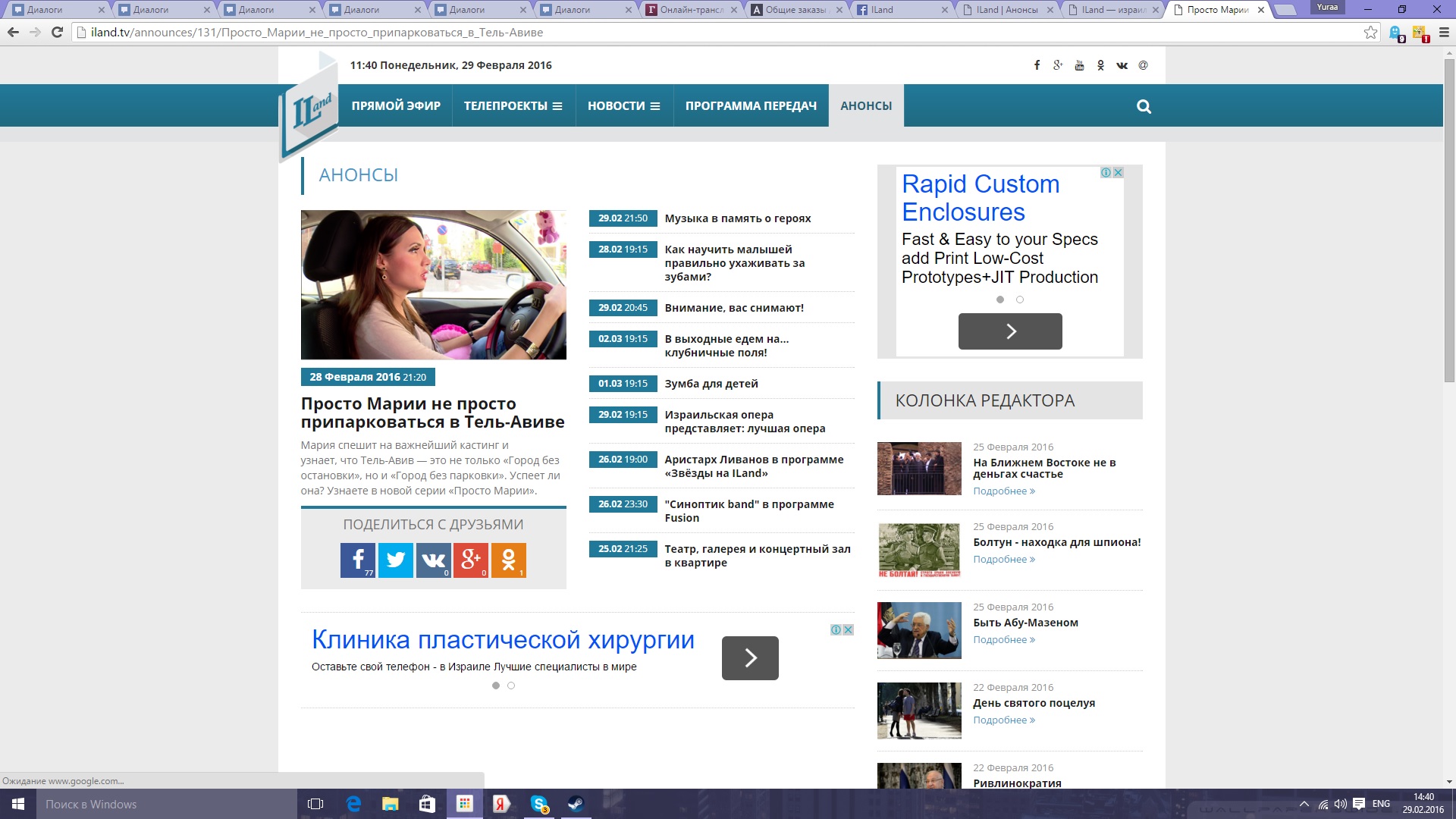Go to ПРЯМОЙ ЭФИР

[396, 106]
